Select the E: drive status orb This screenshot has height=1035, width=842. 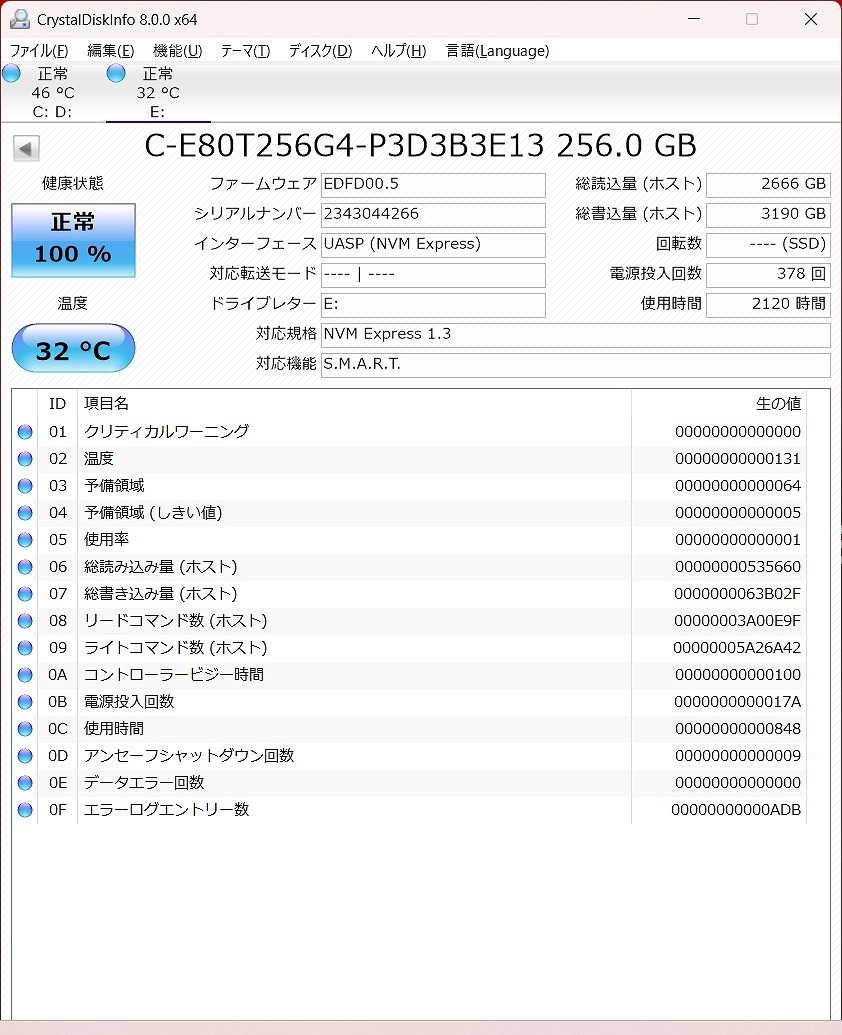pyautogui.click(x=116, y=73)
